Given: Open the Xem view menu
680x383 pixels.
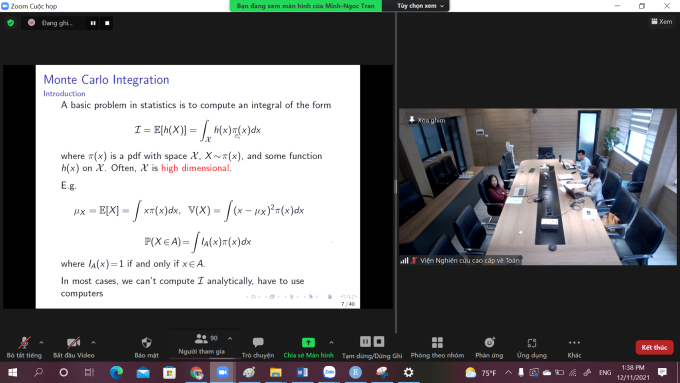Looking at the screenshot, I should click(661, 21).
